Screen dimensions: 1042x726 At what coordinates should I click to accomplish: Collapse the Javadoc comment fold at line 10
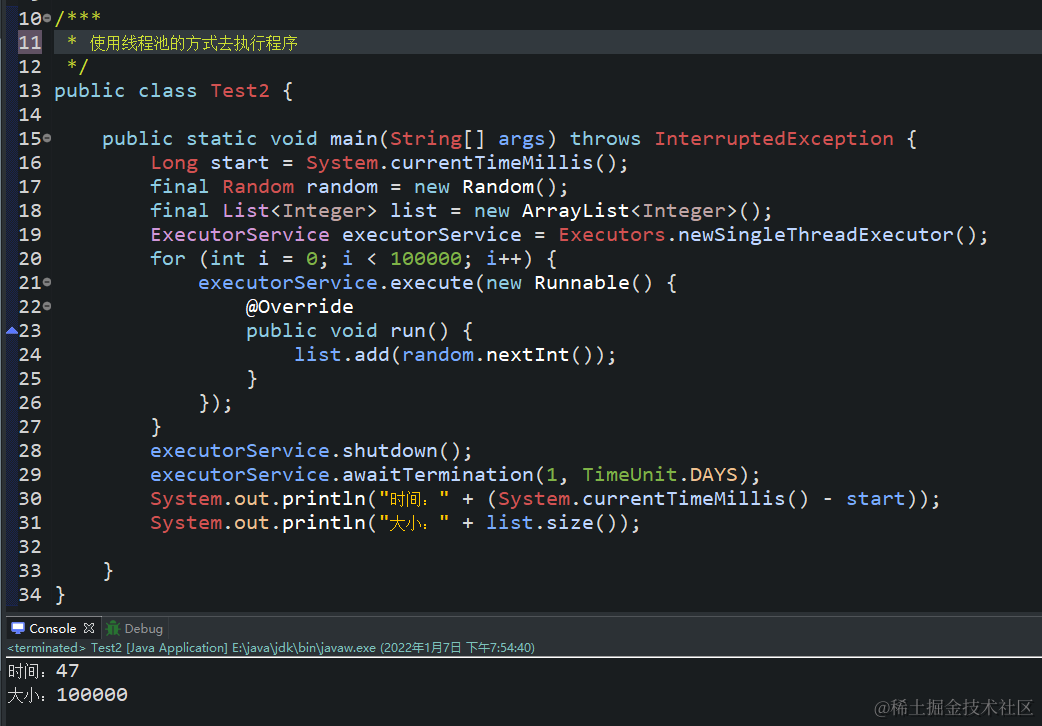(47, 19)
